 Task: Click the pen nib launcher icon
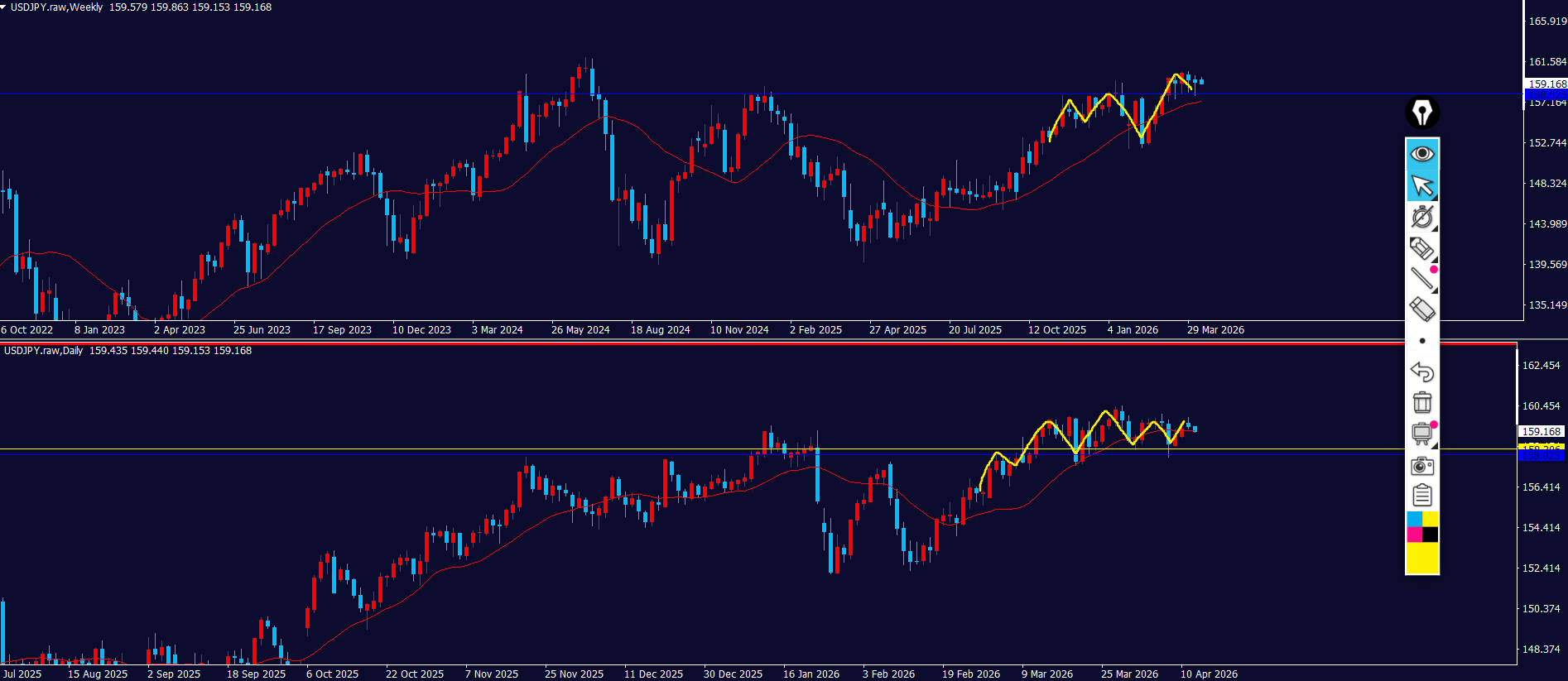click(1422, 113)
